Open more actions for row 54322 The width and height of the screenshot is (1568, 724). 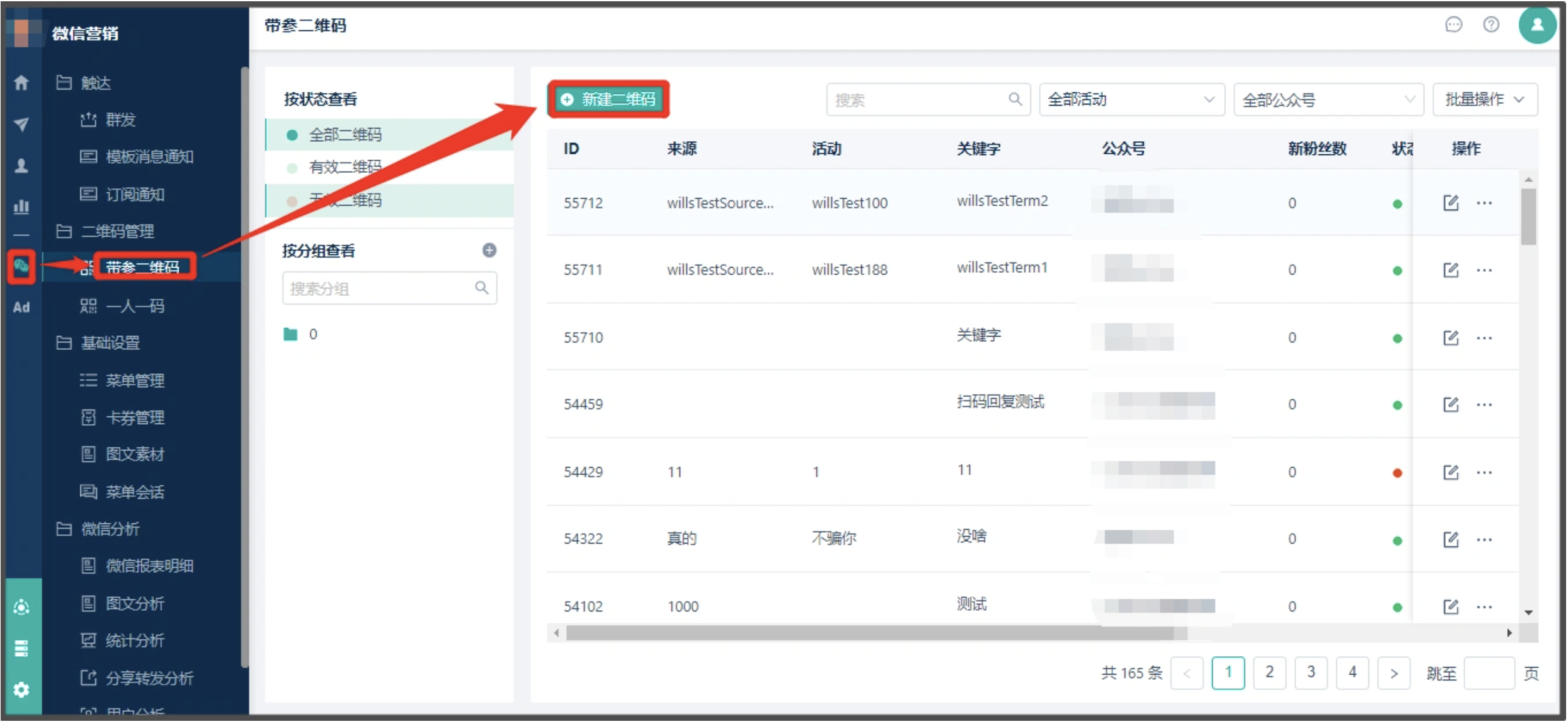[x=1484, y=540]
